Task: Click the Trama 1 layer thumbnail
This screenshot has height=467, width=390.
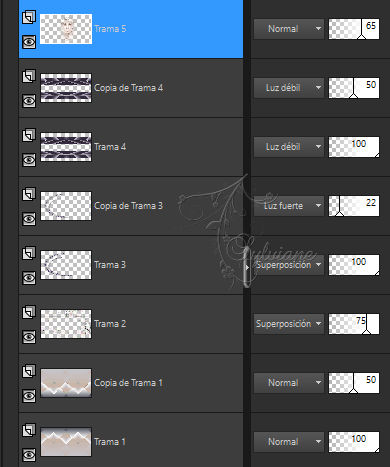Action: 66,442
